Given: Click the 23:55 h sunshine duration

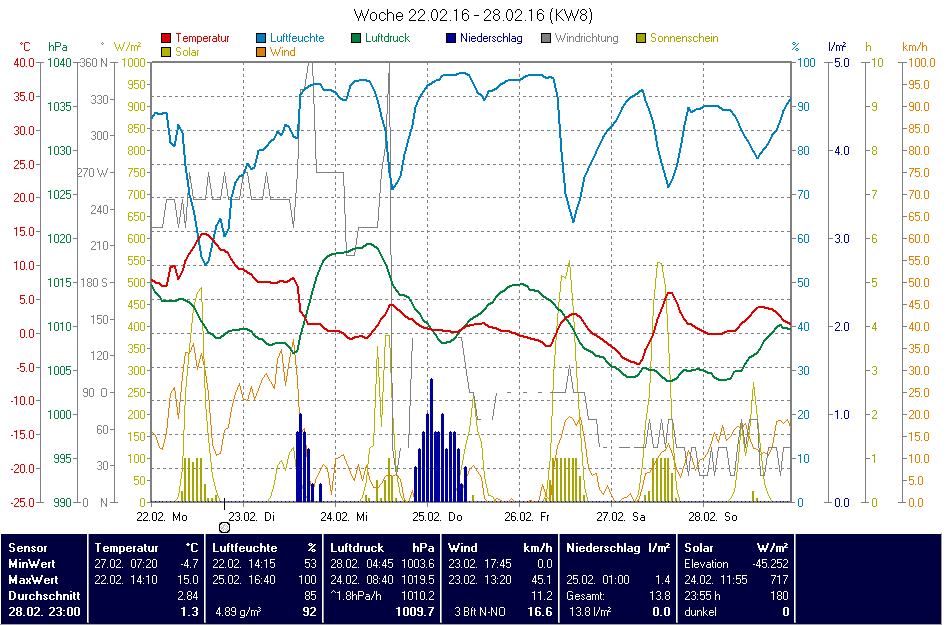Looking at the screenshot, I should (702, 595).
